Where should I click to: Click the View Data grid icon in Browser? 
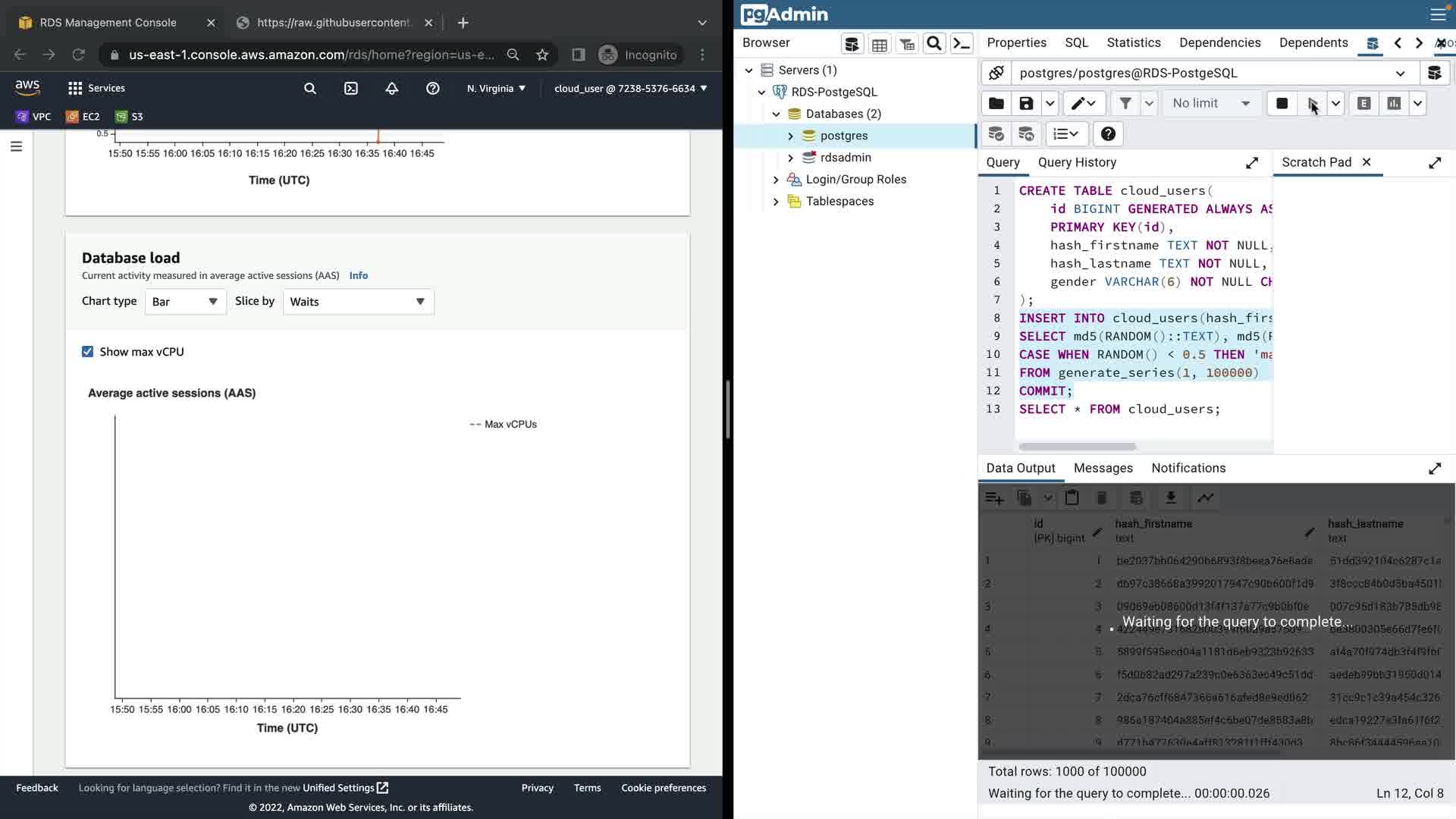(x=880, y=45)
